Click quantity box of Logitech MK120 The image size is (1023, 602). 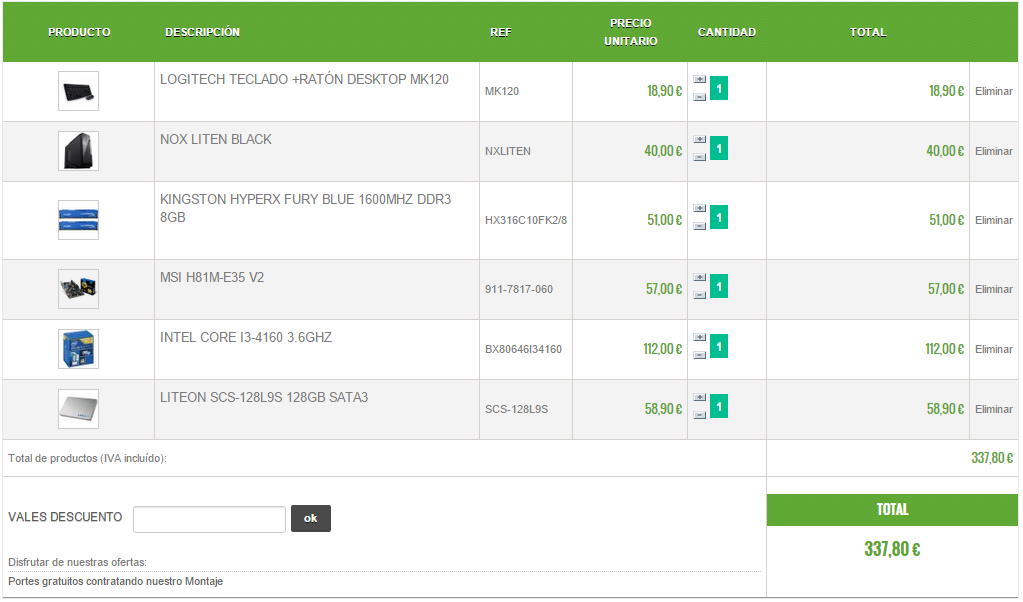click(719, 88)
